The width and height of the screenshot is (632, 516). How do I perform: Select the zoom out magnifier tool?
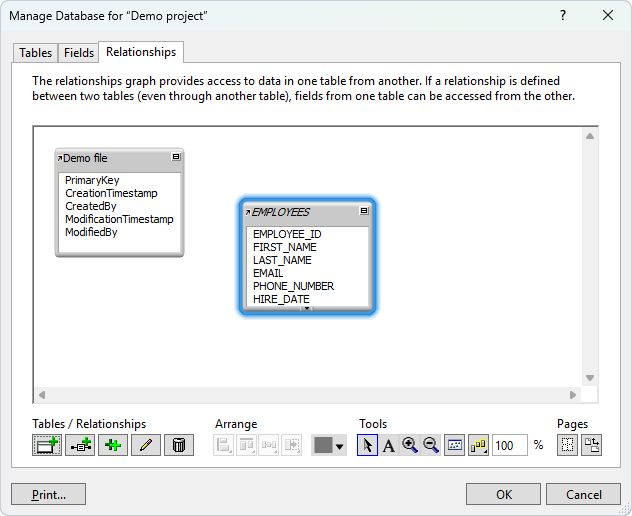(x=431, y=445)
